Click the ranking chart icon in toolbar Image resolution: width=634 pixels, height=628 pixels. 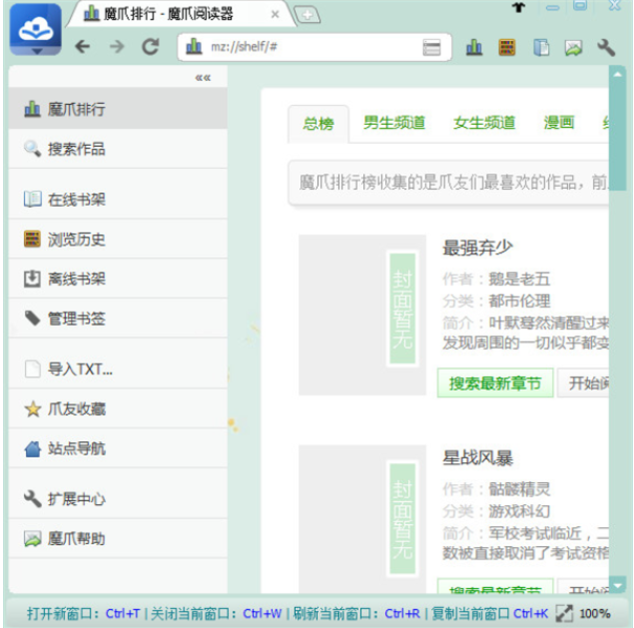click(x=474, y=47)
